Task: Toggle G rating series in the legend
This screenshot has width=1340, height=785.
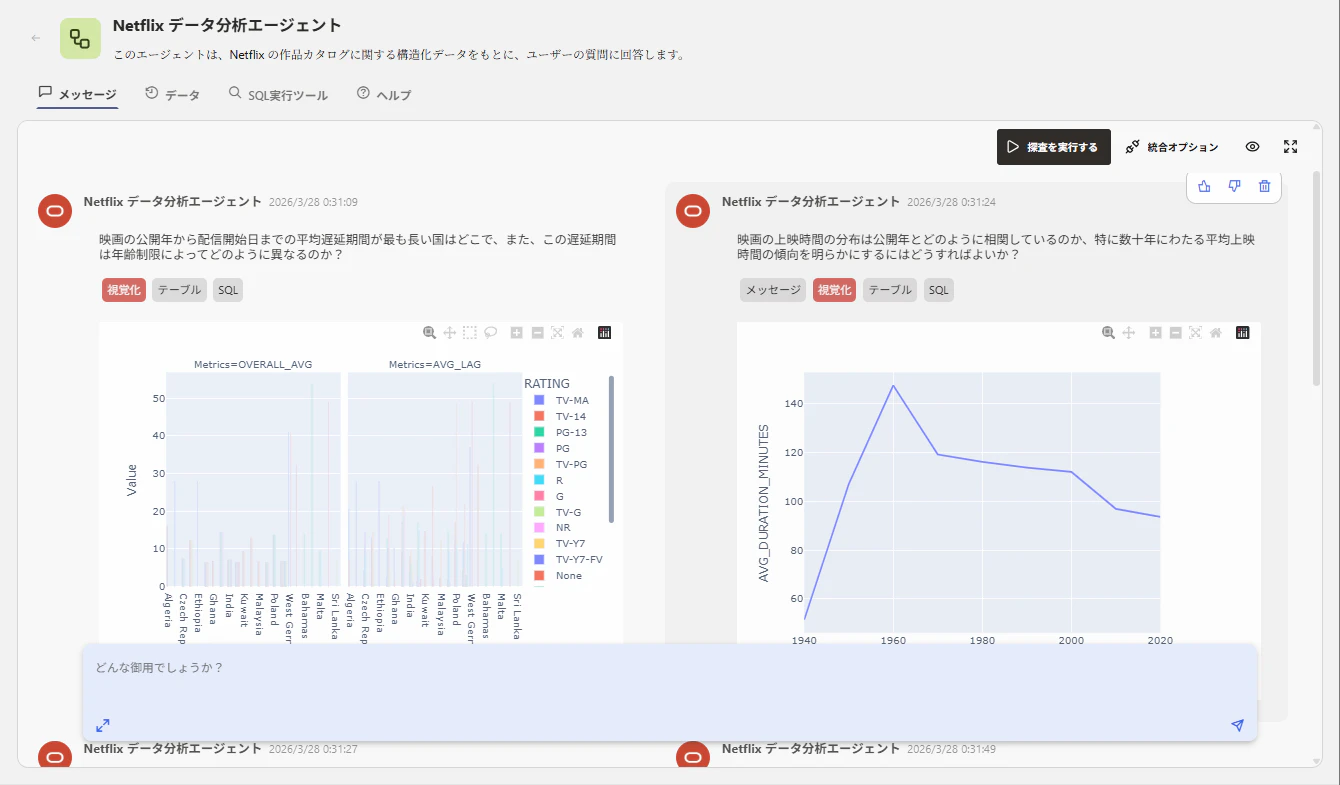Action: [x=550, y=496]
